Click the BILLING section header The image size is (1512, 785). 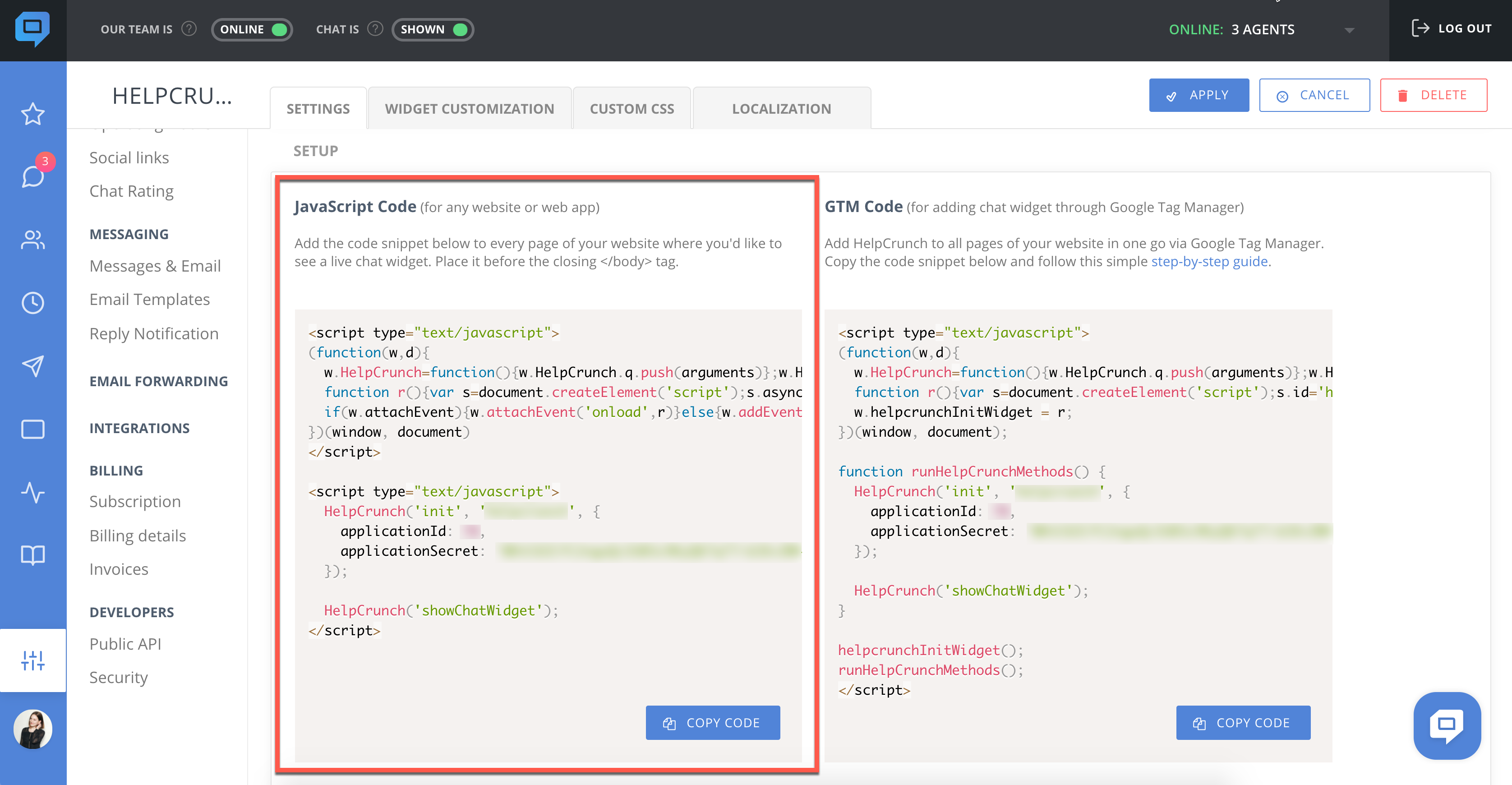point(116,470)
